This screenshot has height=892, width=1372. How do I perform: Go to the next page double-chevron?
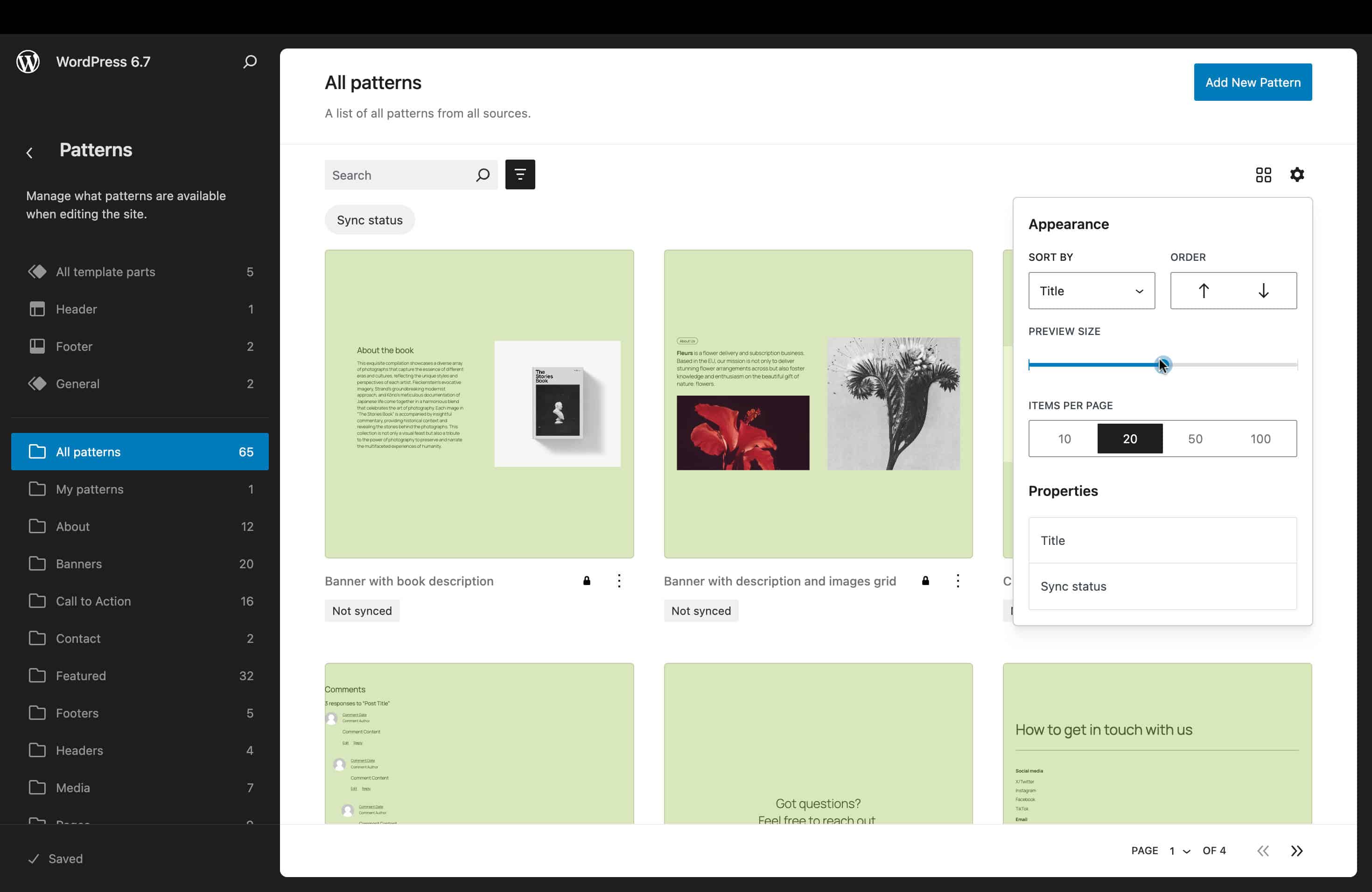point(1296,851)
